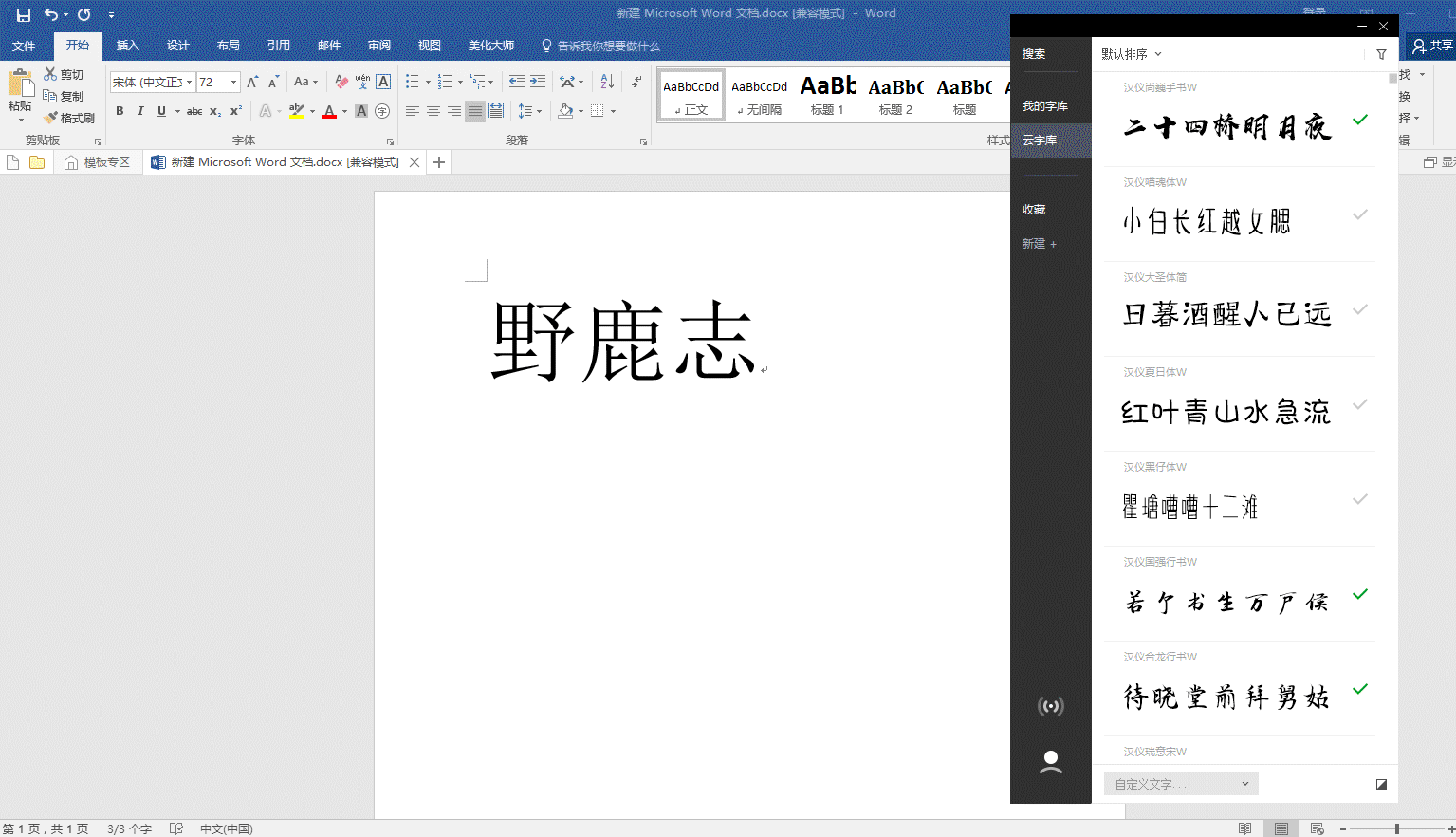Open the 自定义文字 dropdown
The image size is (1456, 837).
coord(1181,784)
